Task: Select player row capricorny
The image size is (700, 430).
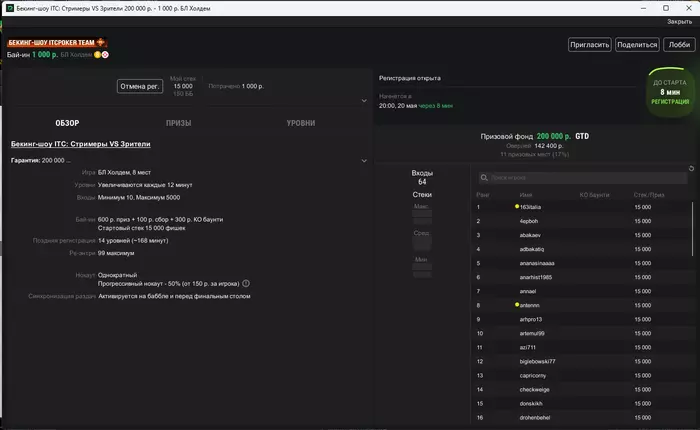Action: [581, 376]
